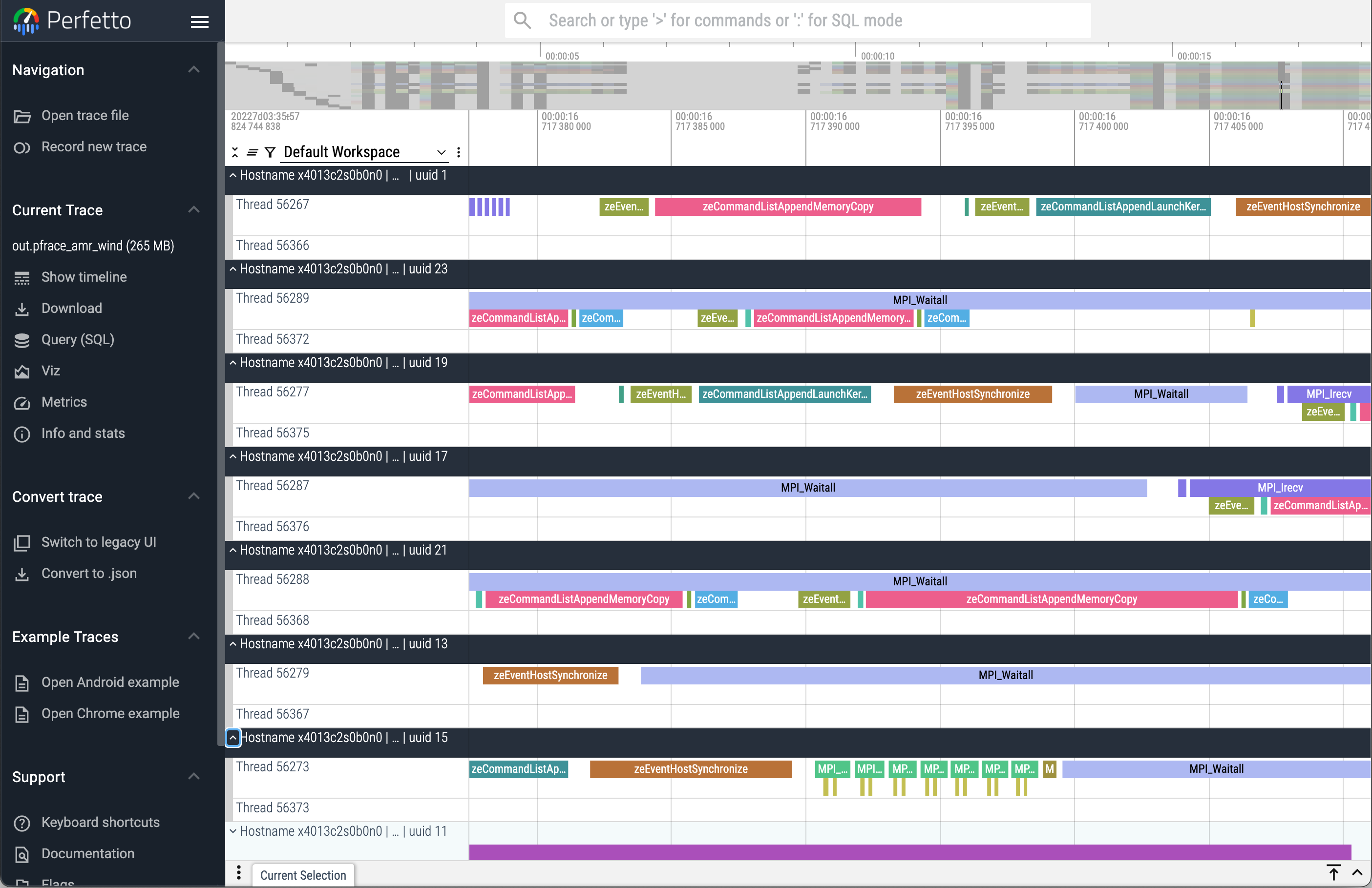Click the track filter funnel icon
The width and height of the screenshot is (1372, 888).
270,152
